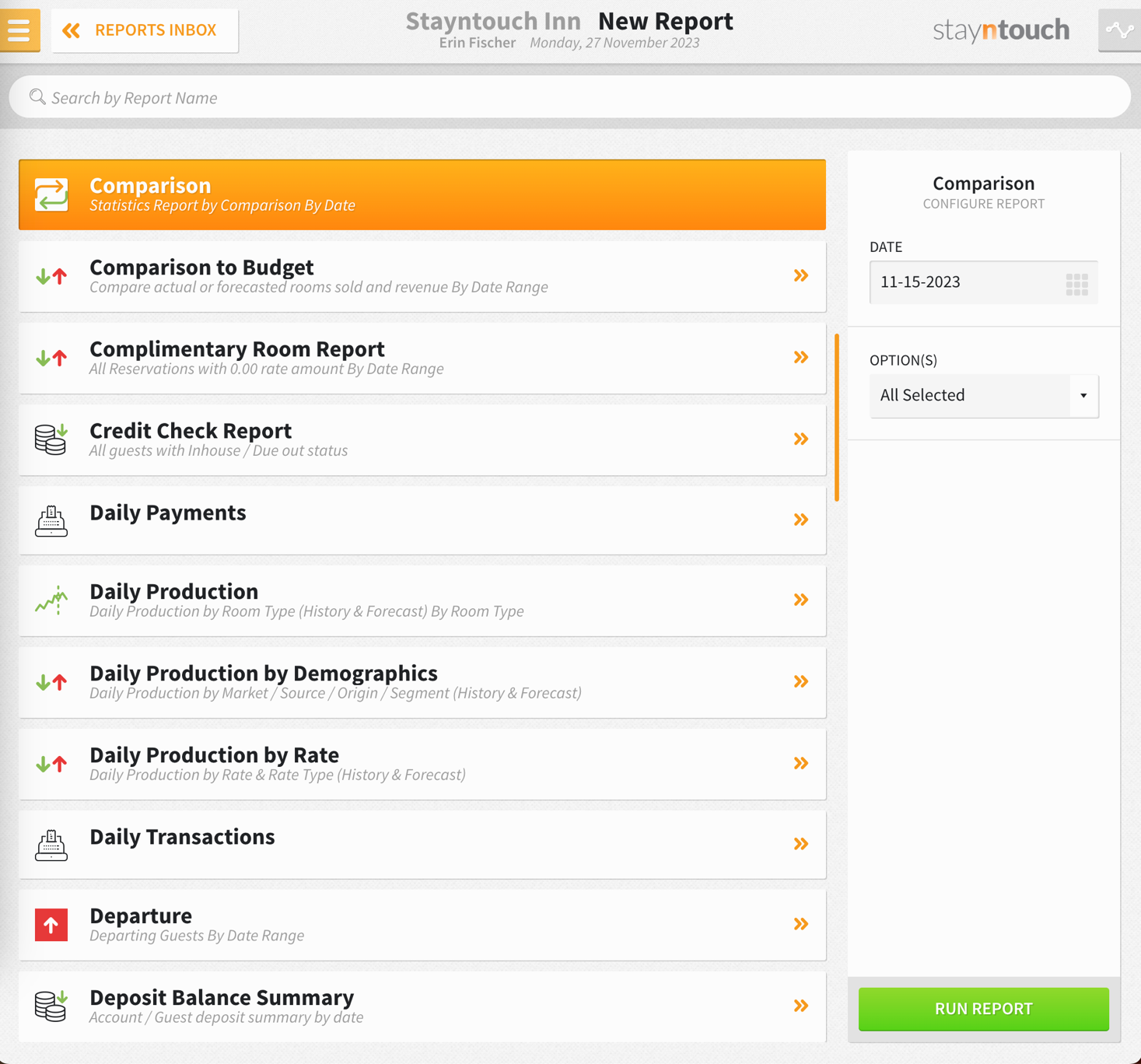
Task: Select the 'Daily Production by Rate' title
Action: click(x=214, y=754)
